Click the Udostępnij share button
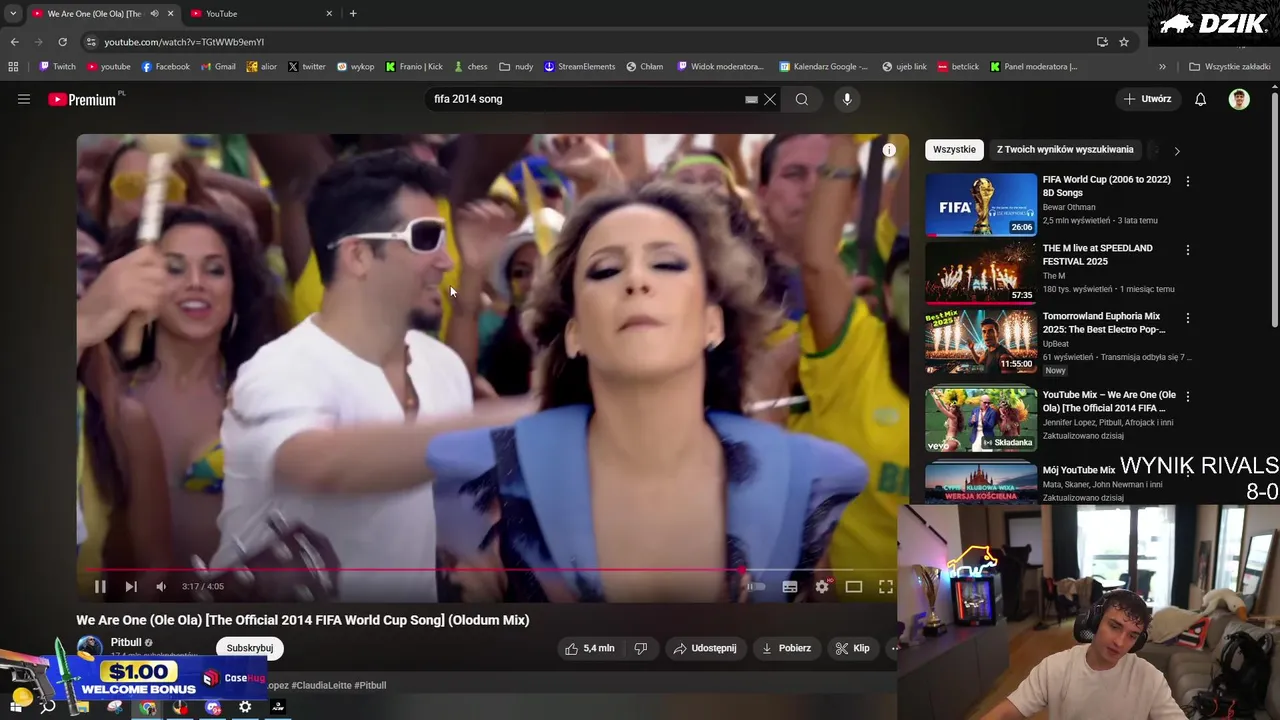This screenshot has width=1280, height=720. point(705,648)
